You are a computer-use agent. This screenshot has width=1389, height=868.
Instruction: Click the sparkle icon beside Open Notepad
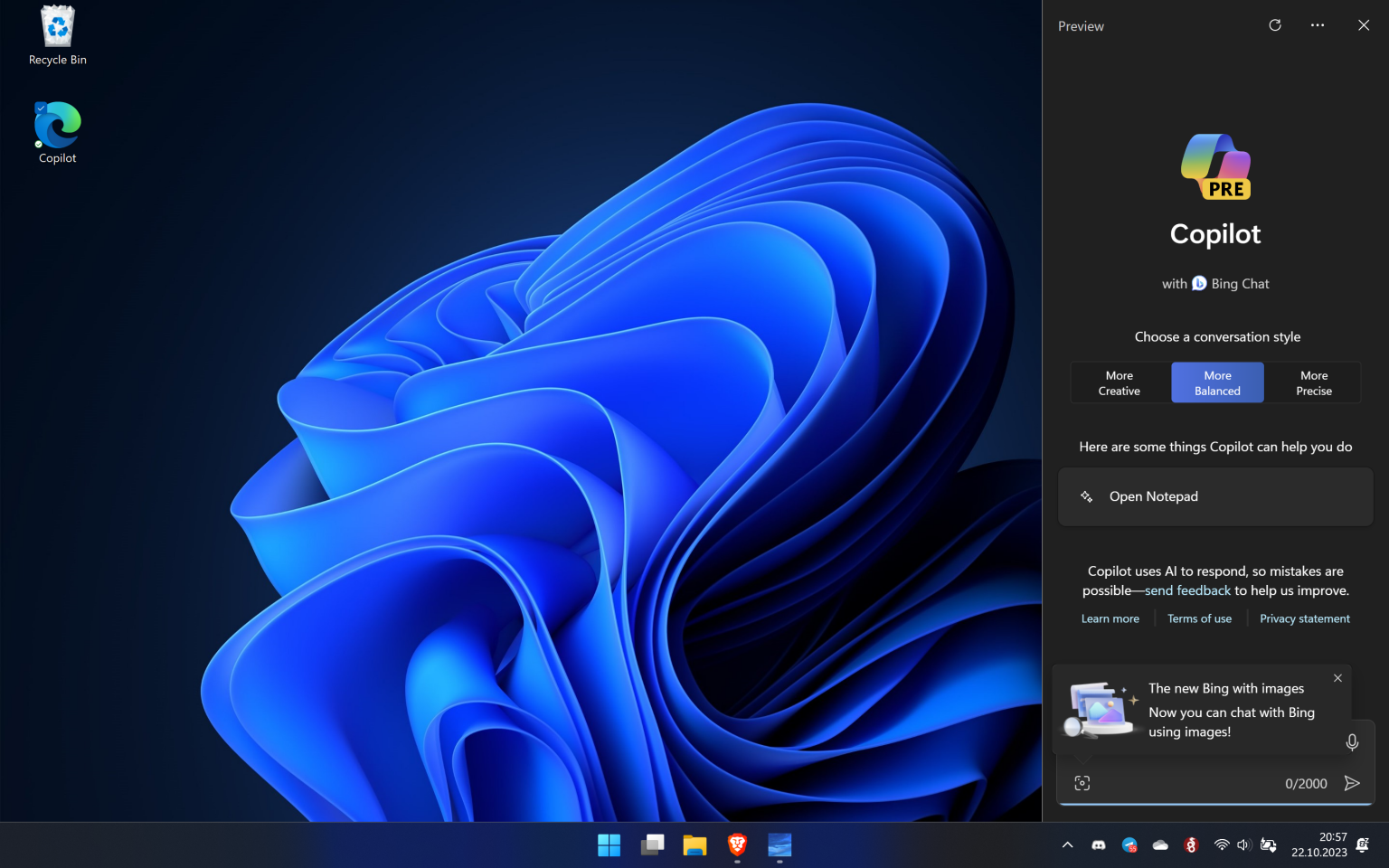1087,496
